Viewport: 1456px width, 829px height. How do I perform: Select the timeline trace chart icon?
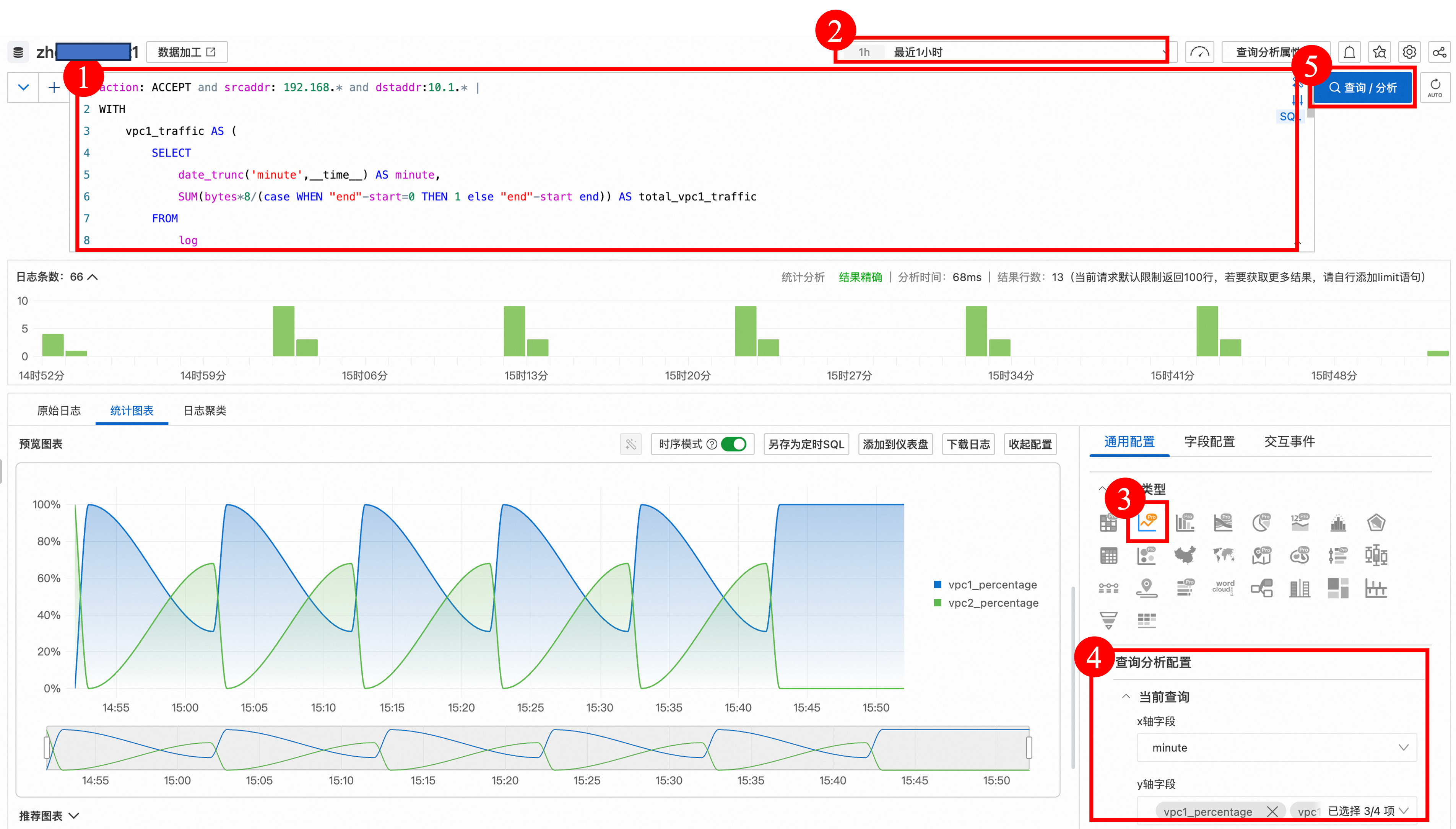(1108, 588)
